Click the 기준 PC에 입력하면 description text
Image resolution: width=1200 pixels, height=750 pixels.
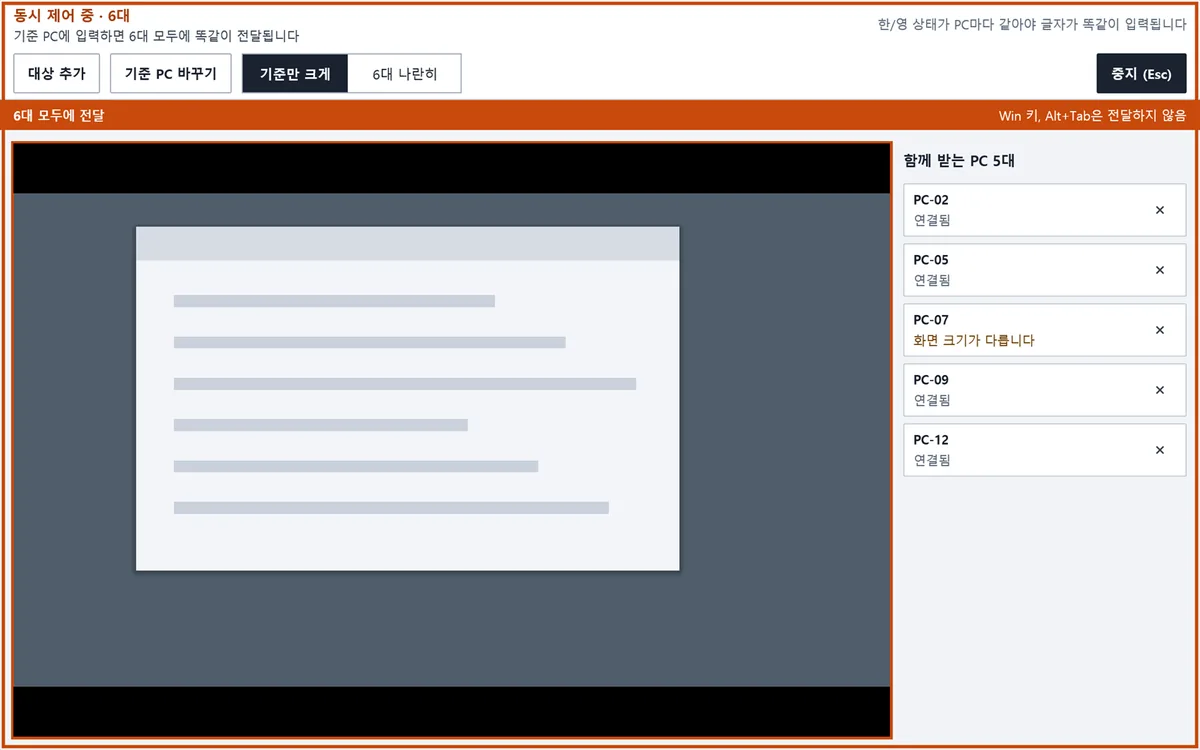pyautogui.click(x=157, y=36)
